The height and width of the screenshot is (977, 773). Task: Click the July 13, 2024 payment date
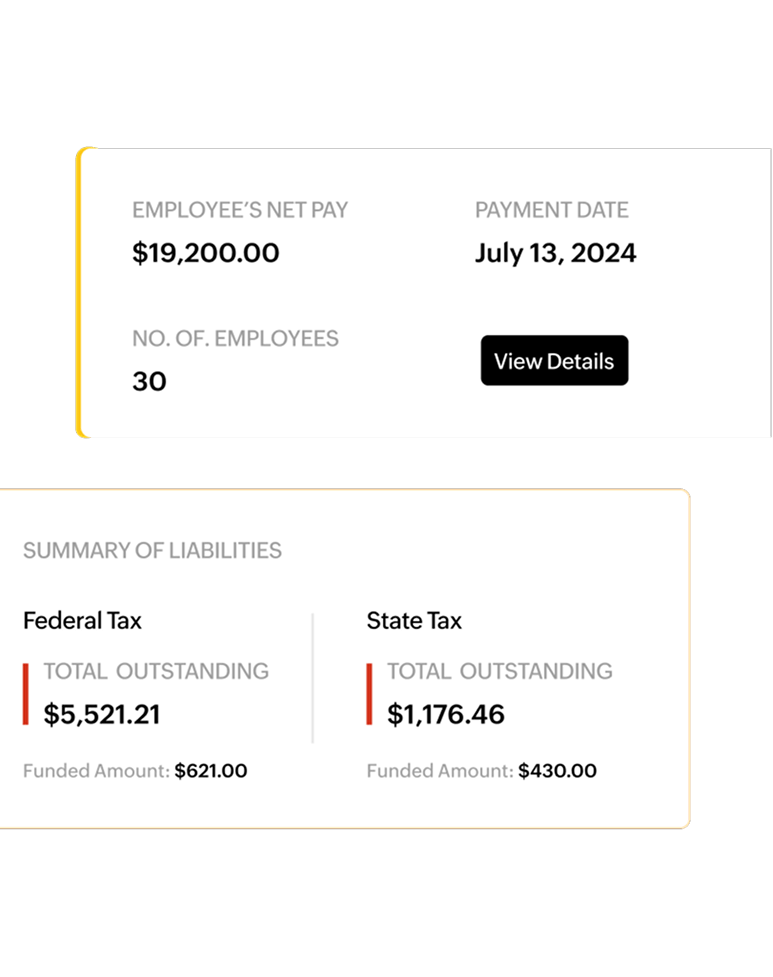[x=555, y=253]
